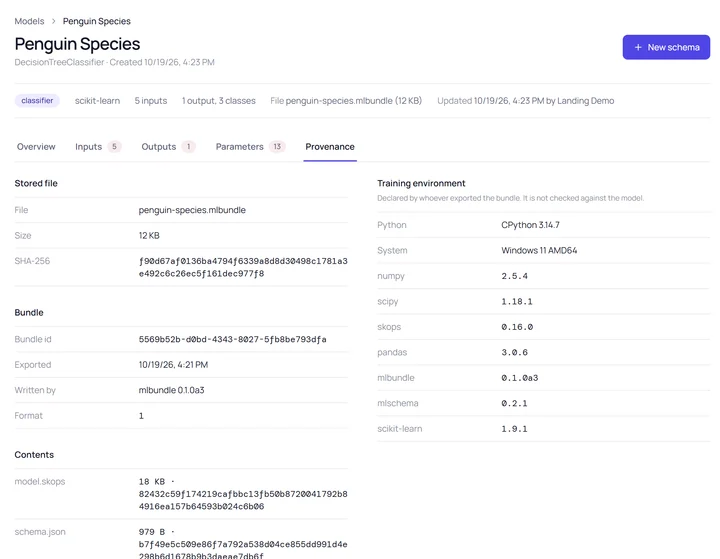Click the Python value CPython 3.14.7

[x=530, y=225]
